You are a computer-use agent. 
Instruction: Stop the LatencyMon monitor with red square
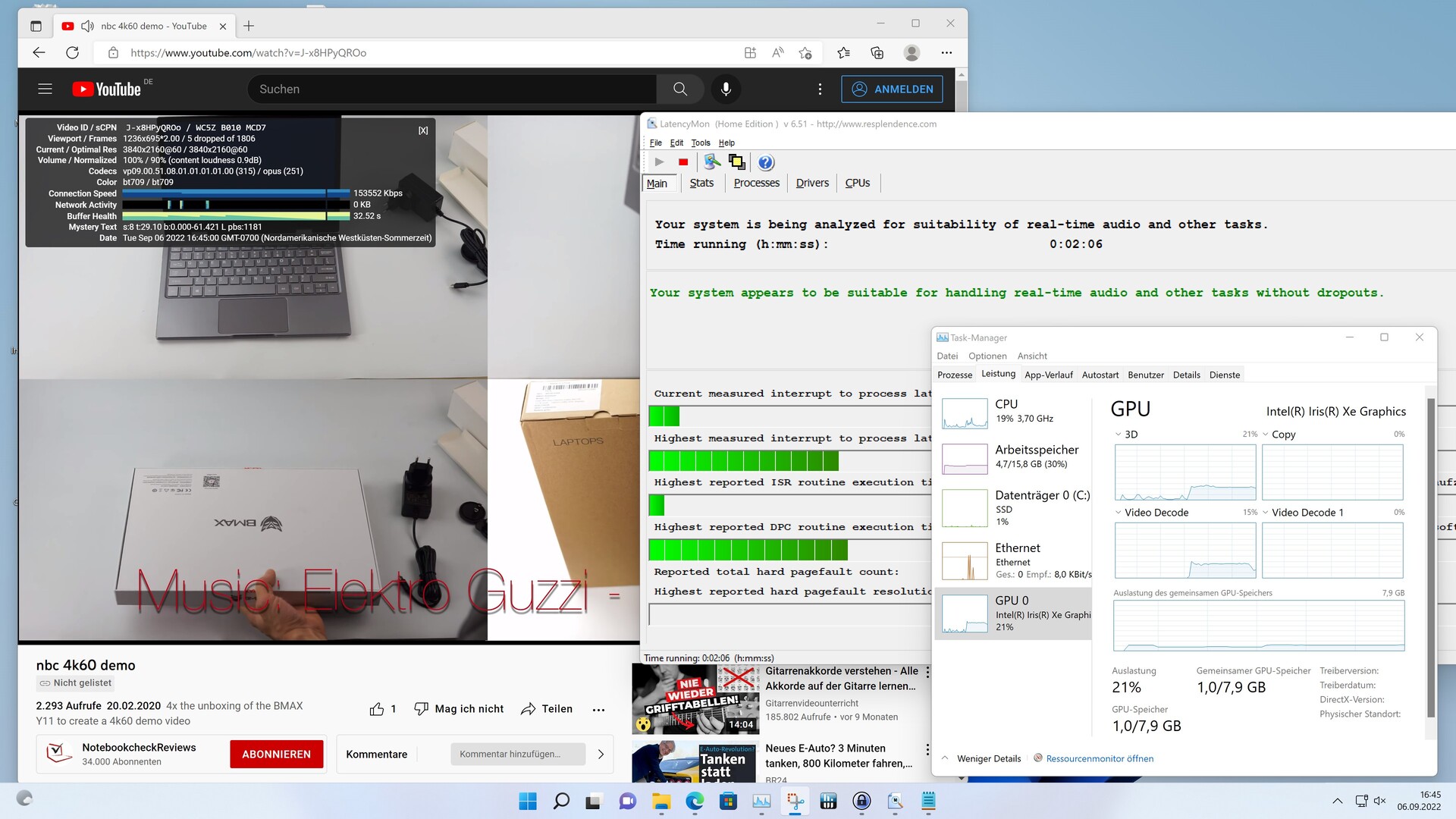[x=682, y=162]
